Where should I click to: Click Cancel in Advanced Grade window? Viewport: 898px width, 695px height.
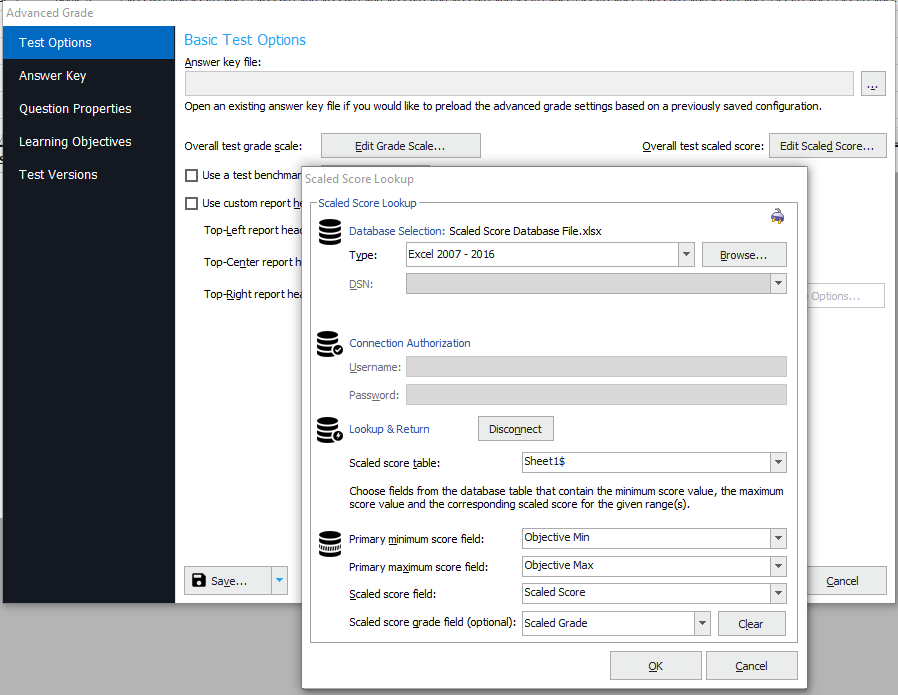[x=845, y=581]
